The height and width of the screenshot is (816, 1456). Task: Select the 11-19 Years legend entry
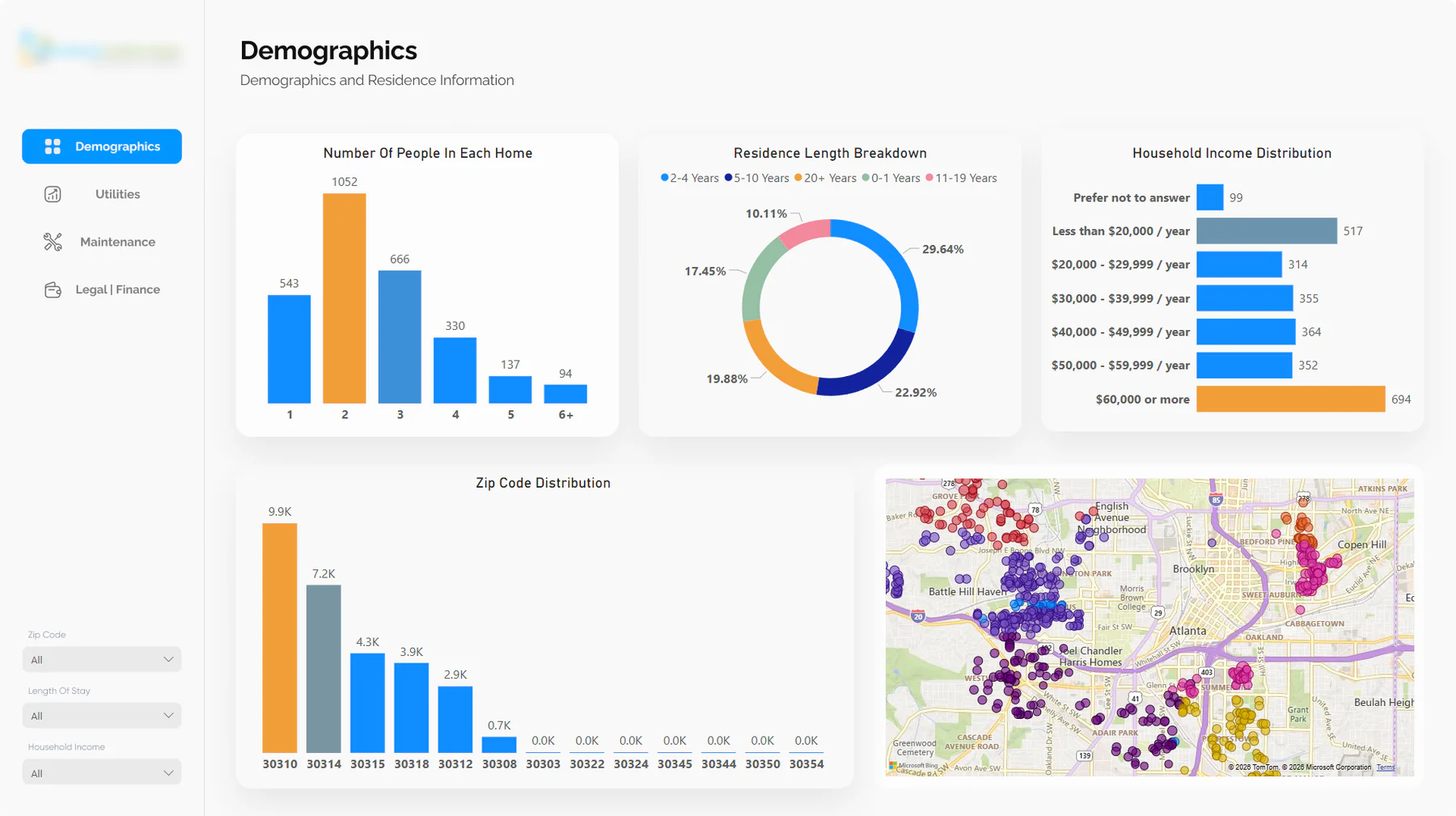(x=961, y=178)
